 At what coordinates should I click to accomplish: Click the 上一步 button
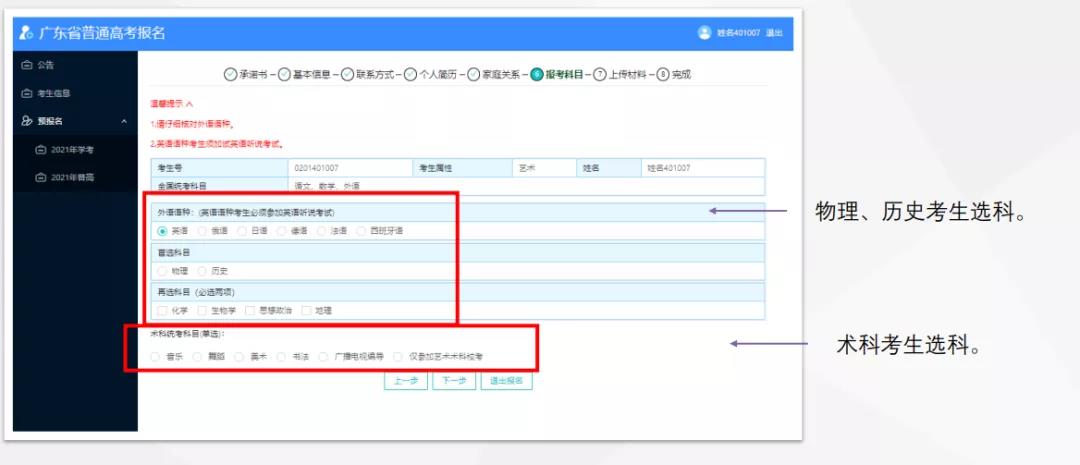point(406,380)
